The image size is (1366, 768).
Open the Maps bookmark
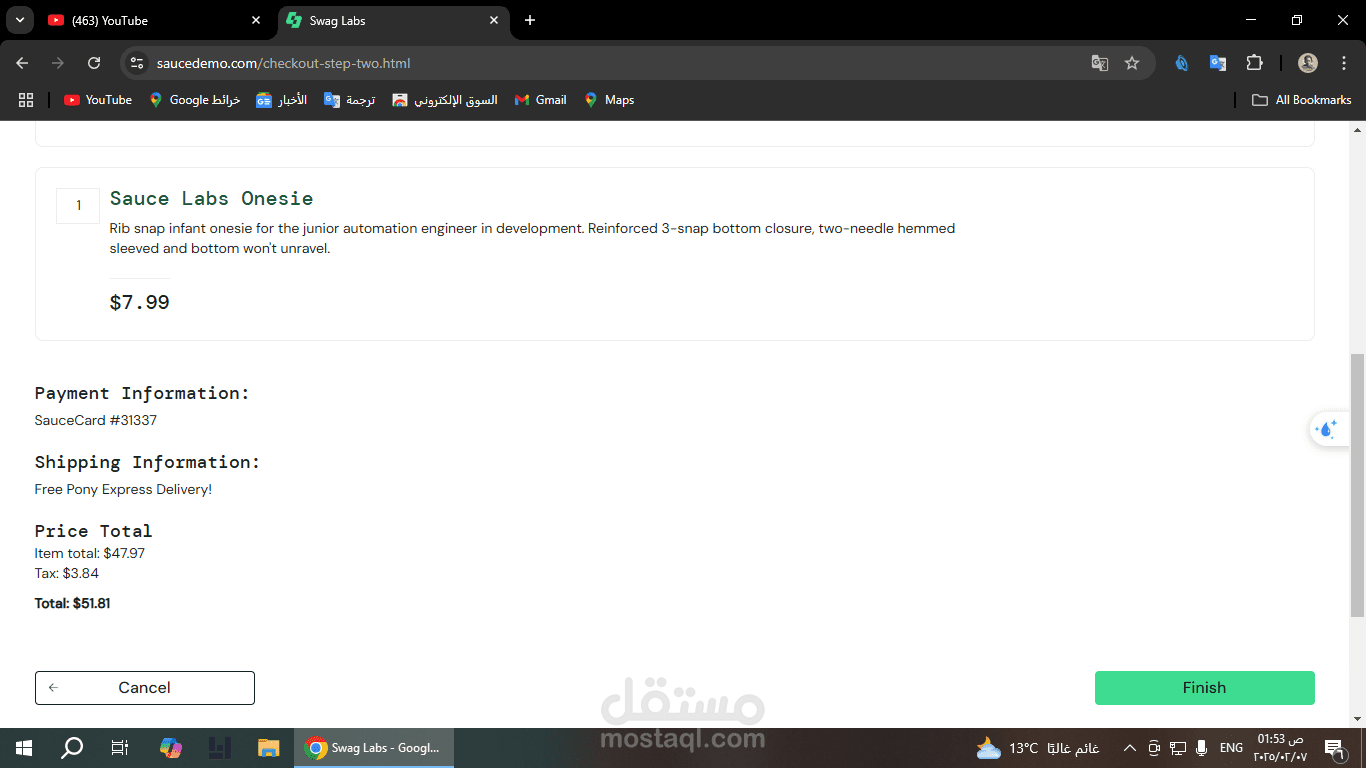(x=609, y=100)
